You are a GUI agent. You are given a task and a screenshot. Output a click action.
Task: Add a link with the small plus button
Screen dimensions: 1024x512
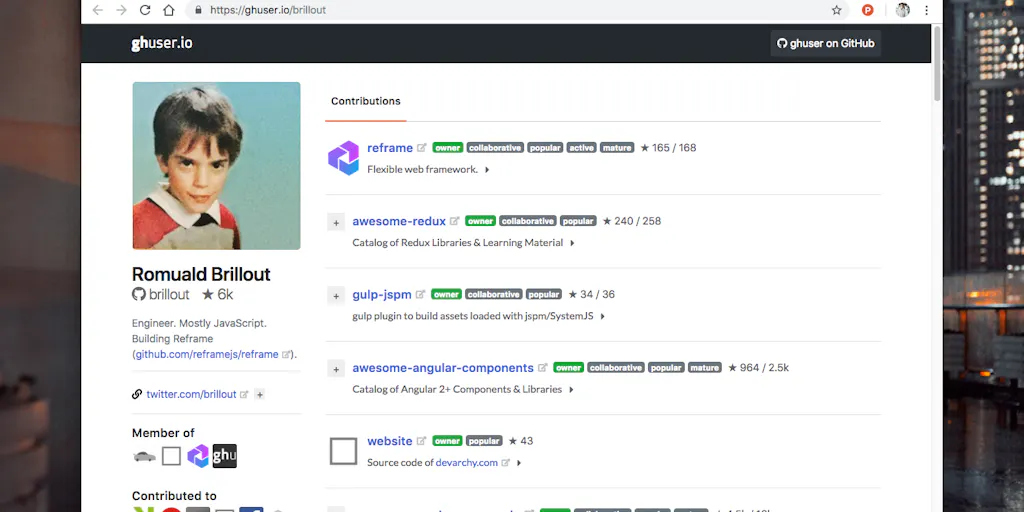(259, 394)
